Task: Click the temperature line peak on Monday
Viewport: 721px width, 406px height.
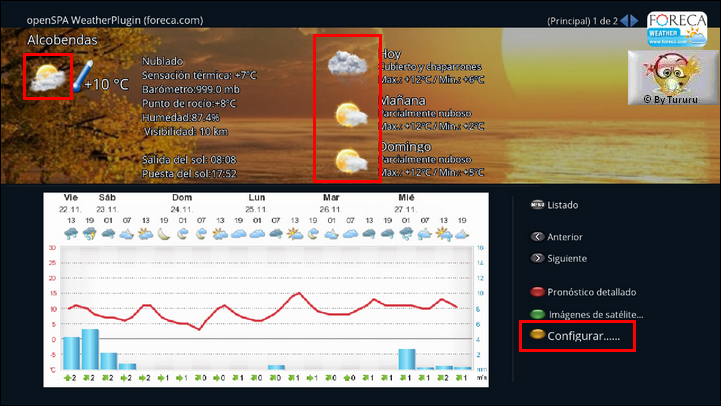Action: pos(299,293)
